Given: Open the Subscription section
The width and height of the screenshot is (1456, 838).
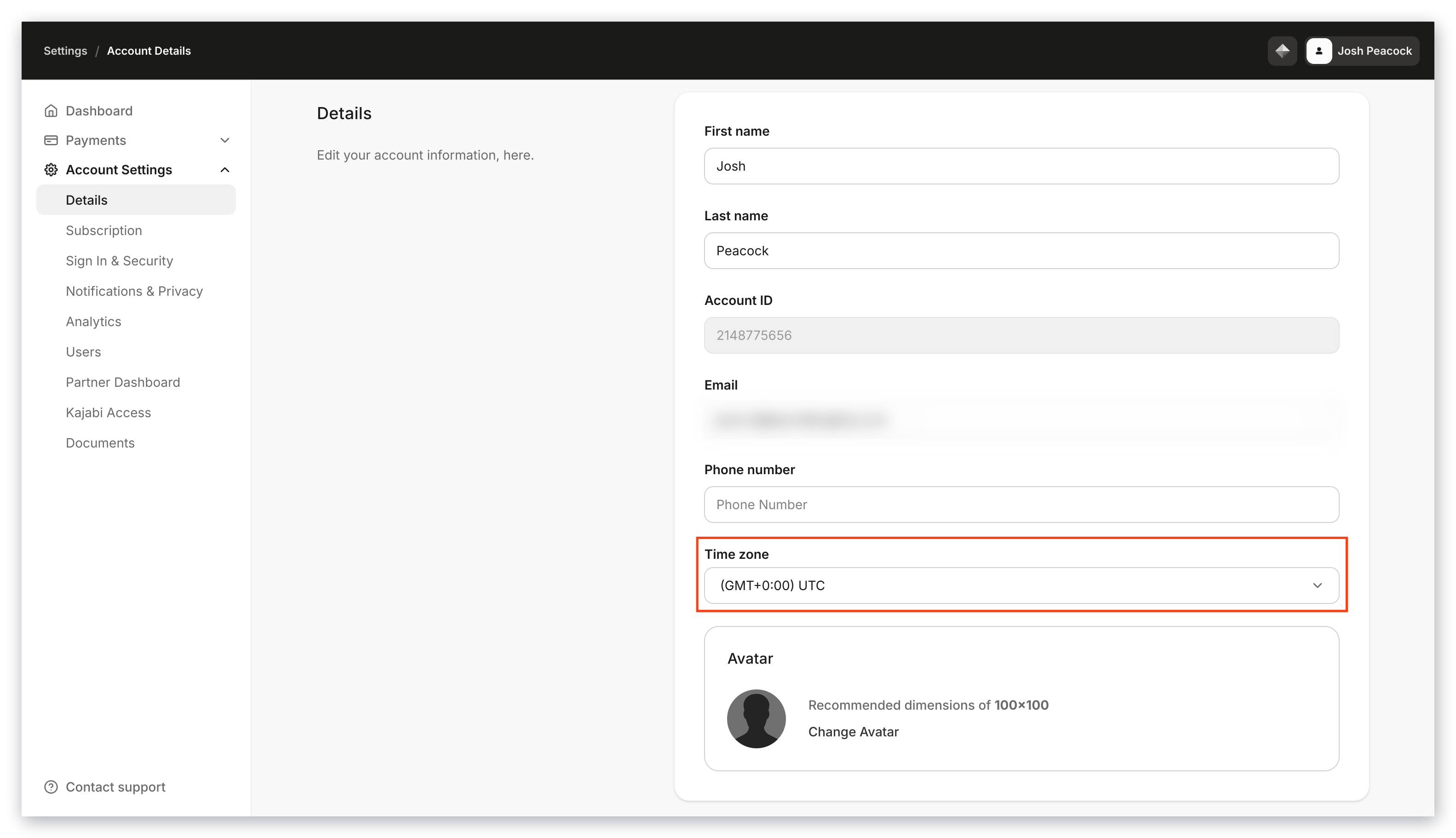Looking at the screenshot, I should pyautogui.click(x=103, y=230).
